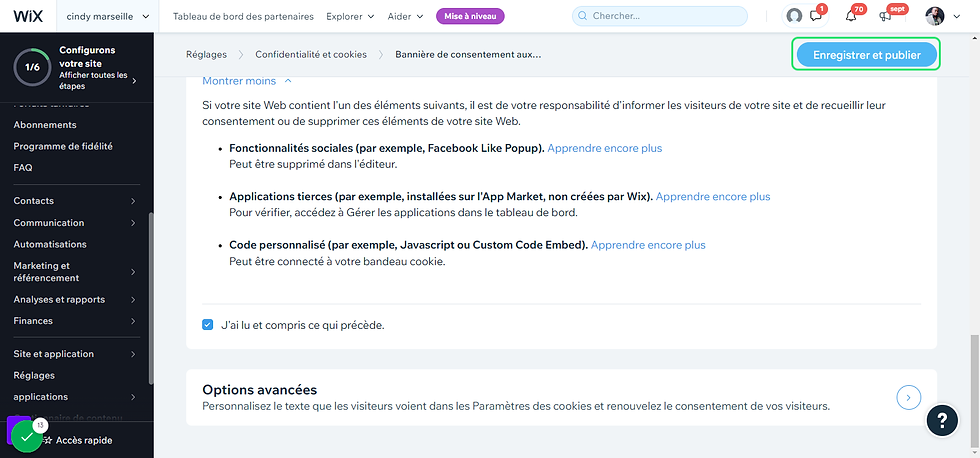
Task: Click Enregistrer et publier button
Action: click(x=867, y=55)
